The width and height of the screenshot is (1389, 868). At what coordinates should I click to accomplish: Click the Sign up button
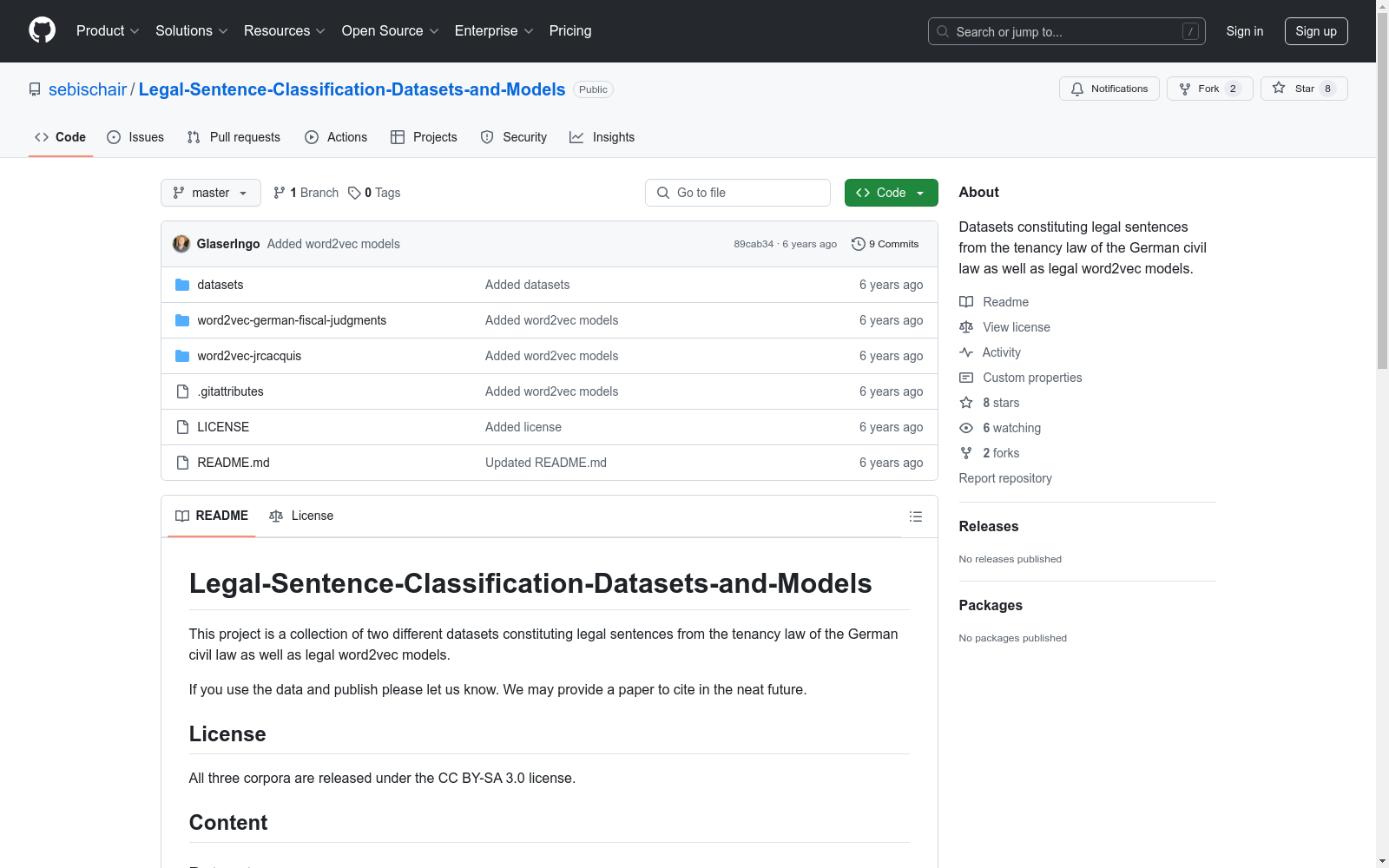1316,31
